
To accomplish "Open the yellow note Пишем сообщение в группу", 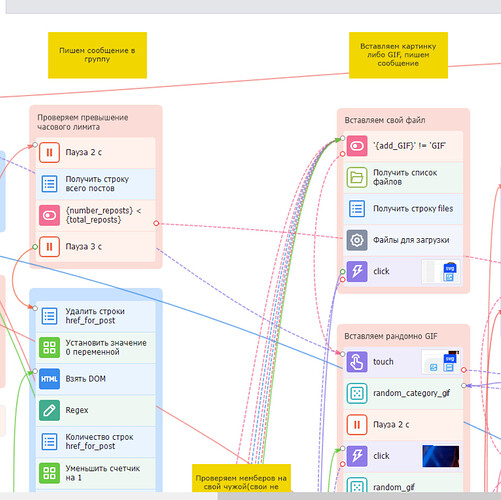I will click(x=97, y=55).
